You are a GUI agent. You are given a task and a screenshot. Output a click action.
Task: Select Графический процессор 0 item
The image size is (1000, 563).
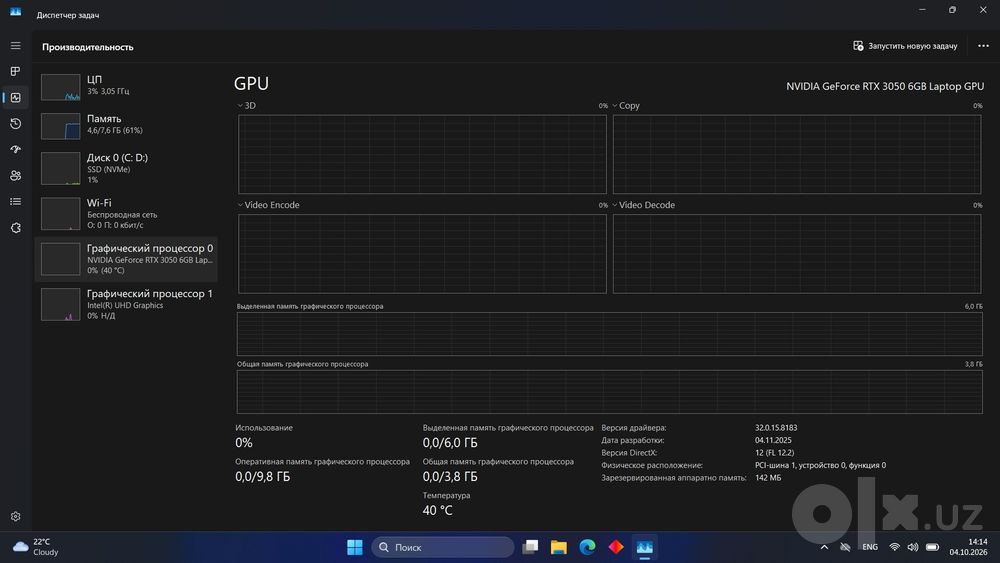[x=126, y=259]
